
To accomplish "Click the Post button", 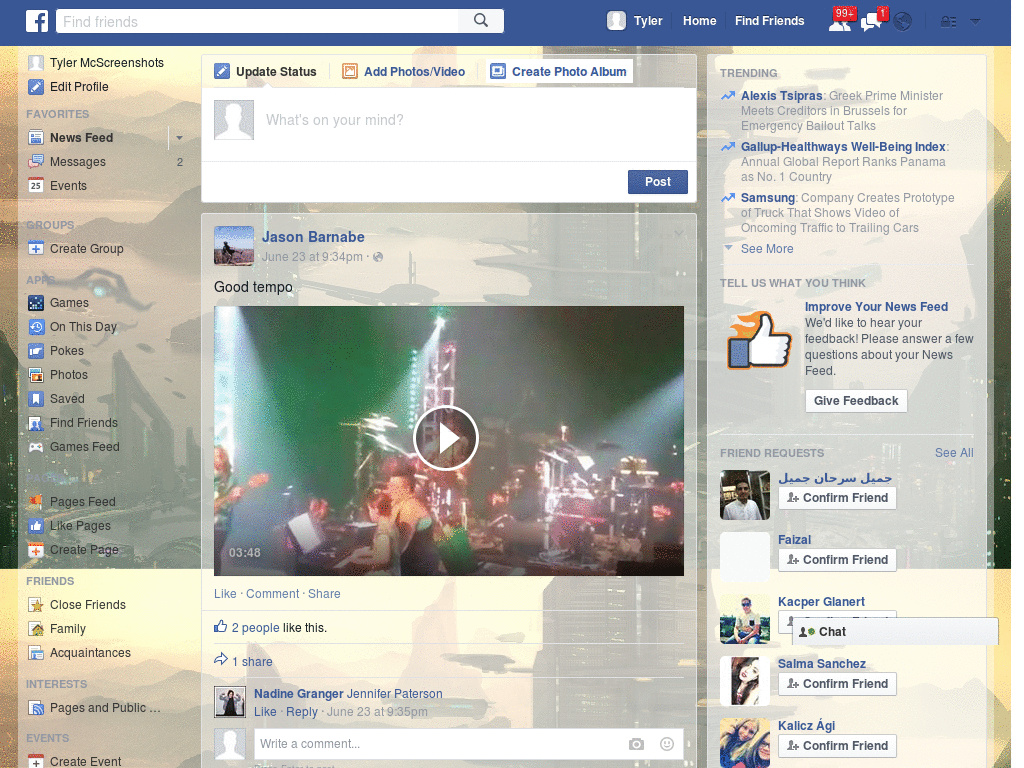I will [x=658, y=182].
